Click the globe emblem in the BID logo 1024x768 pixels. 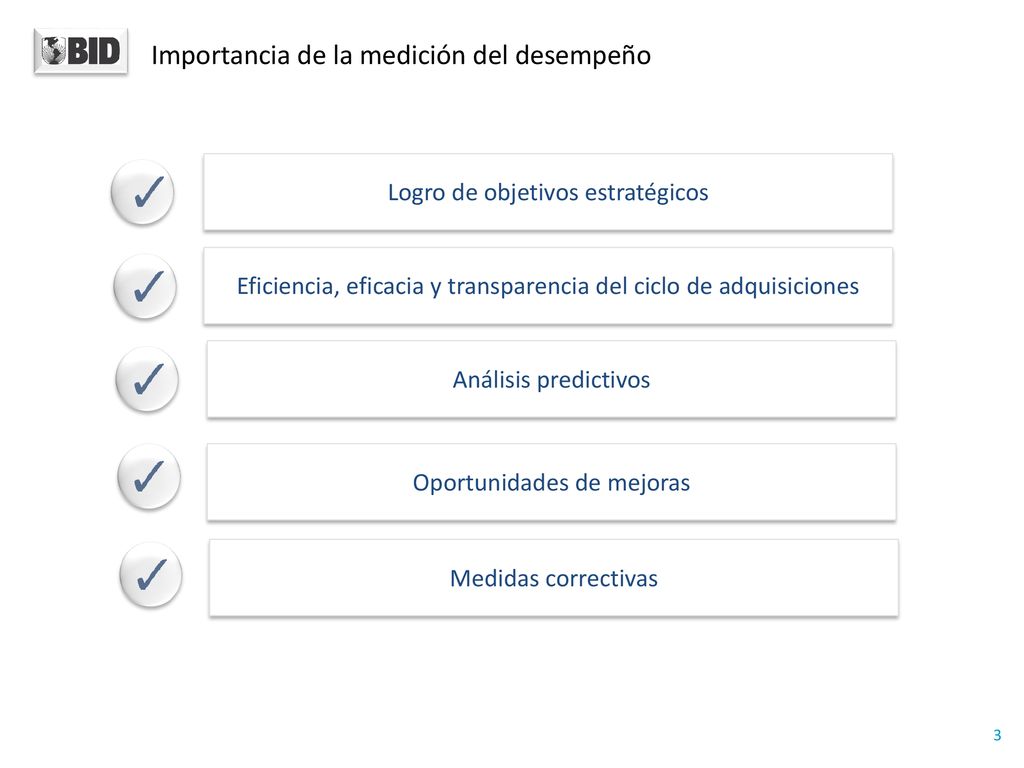point(54,51)
